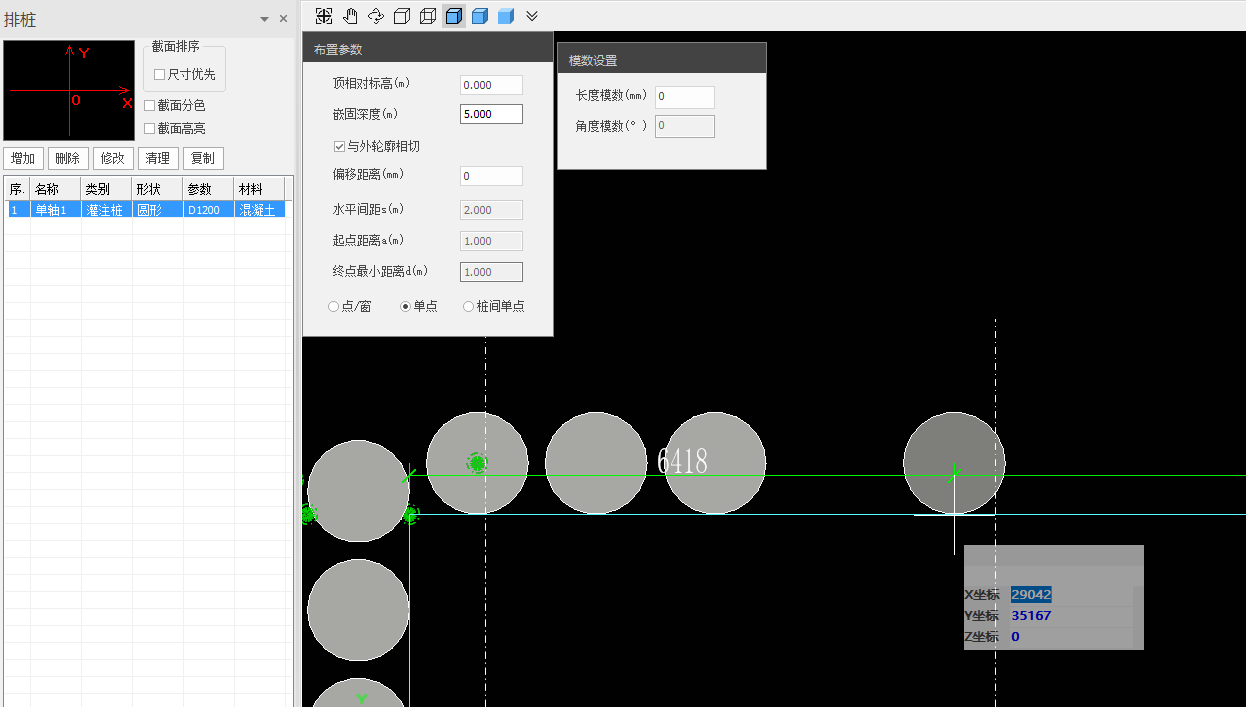
Task: Select the pan hand tool
Action: click(x=350, y=16)
